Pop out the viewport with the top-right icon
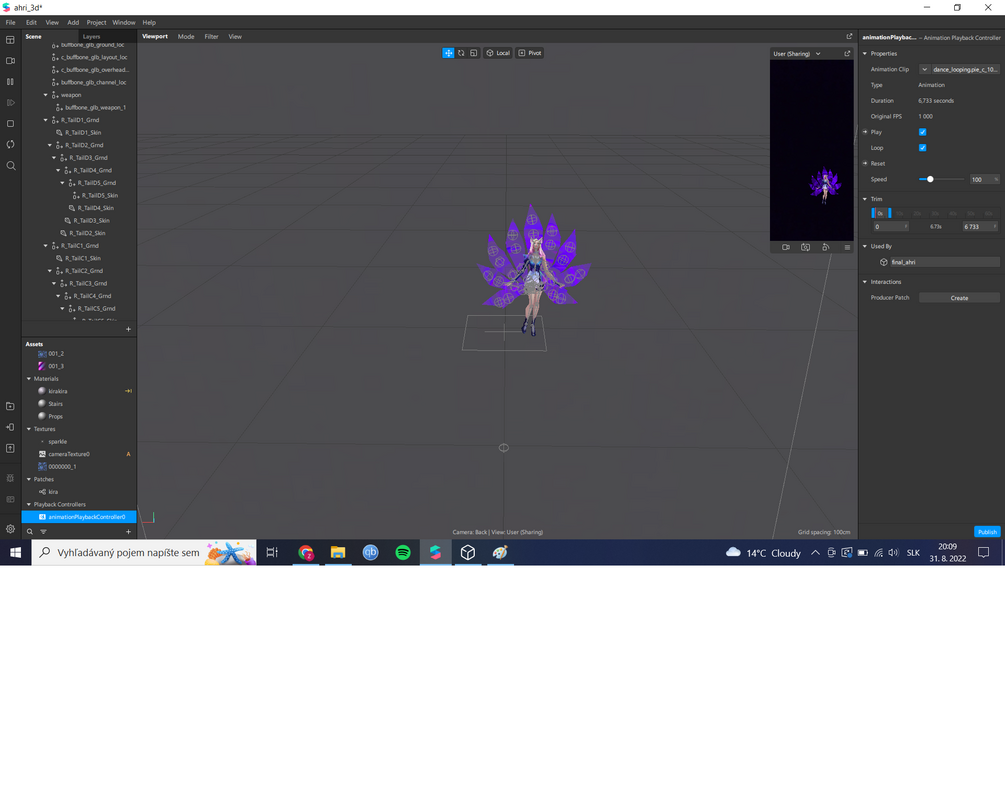Viewport: 1005px width, 786px height. 849,37
